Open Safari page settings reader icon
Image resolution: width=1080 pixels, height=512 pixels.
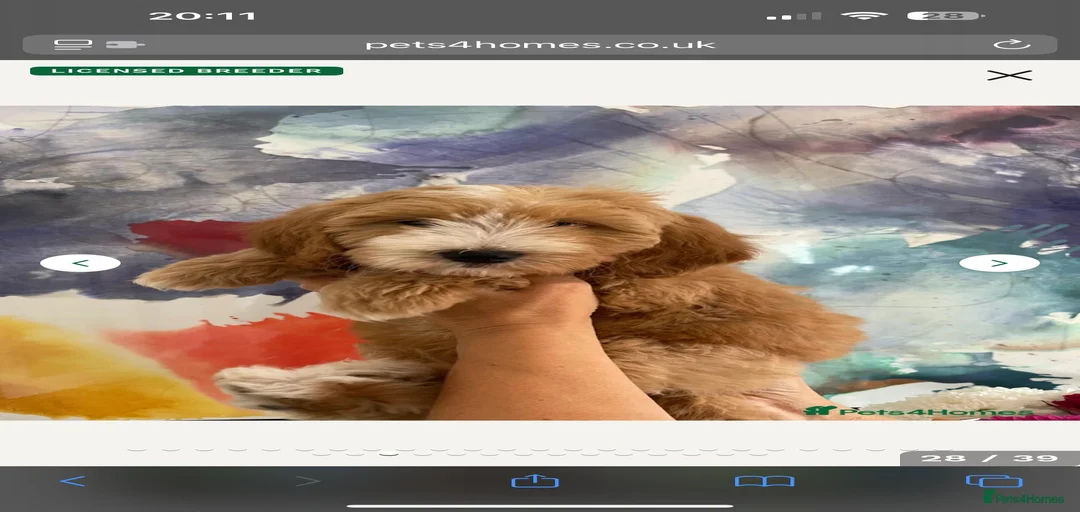(x=73, y=44)
